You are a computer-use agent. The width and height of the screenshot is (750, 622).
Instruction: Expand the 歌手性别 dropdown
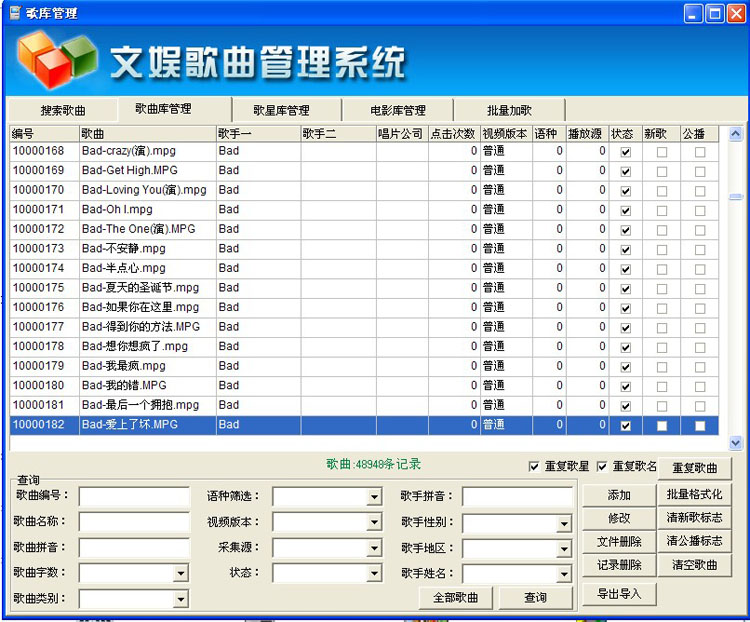coord(564,524)
